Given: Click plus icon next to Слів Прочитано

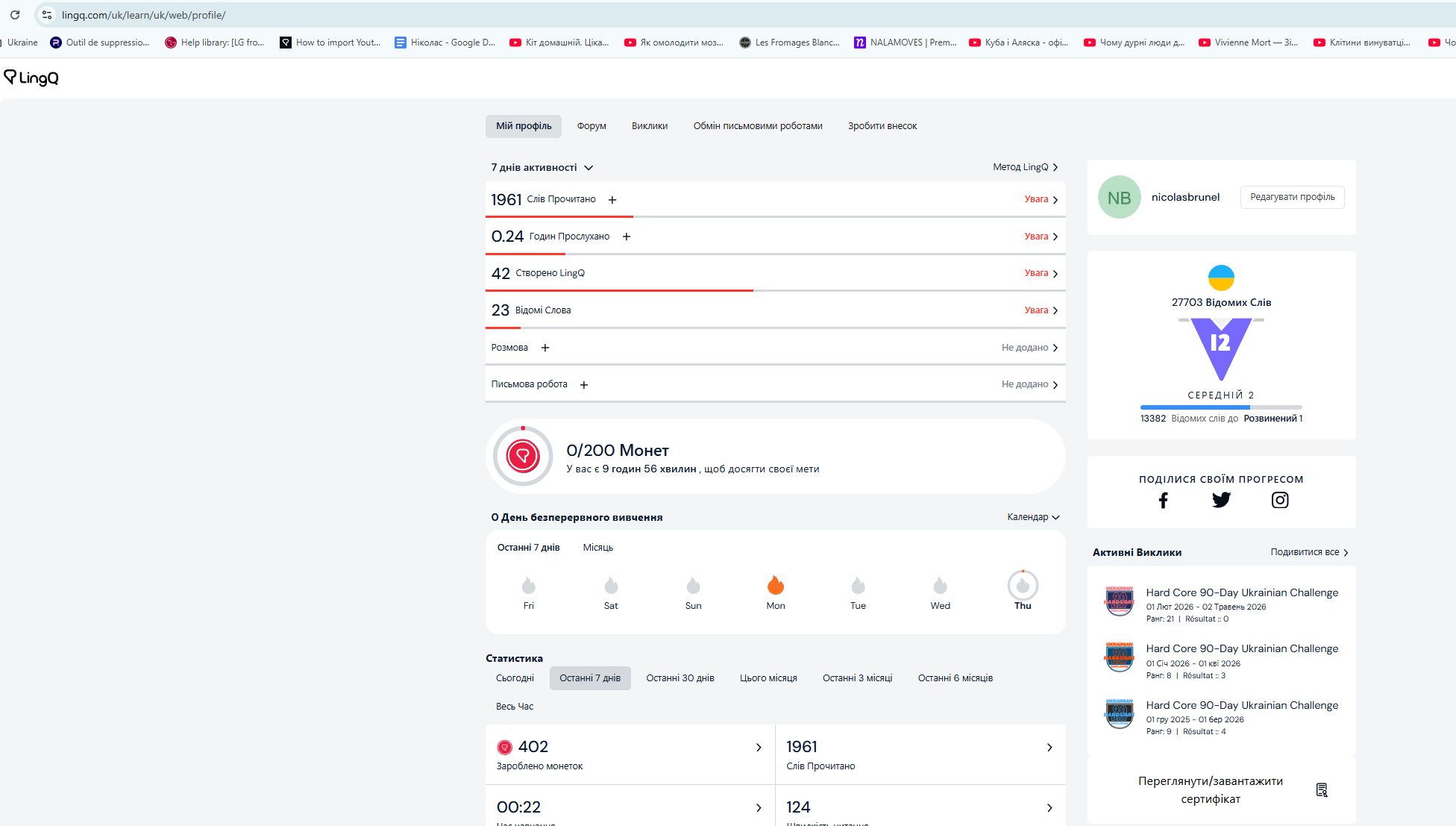Looking at the screenshot, I should point(612,200).
